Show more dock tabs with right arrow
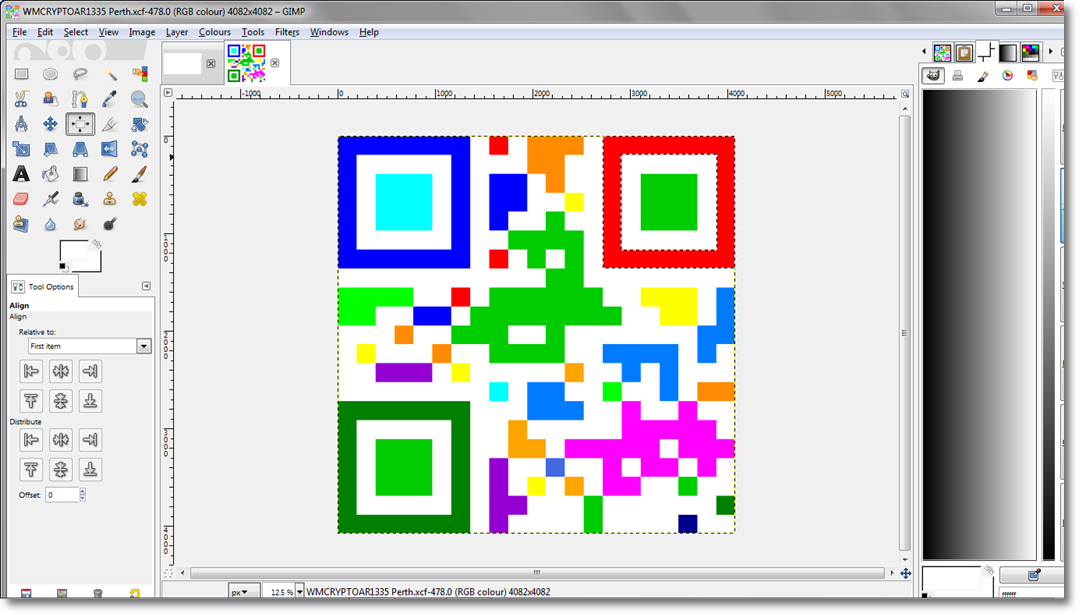 [1050, 52]
